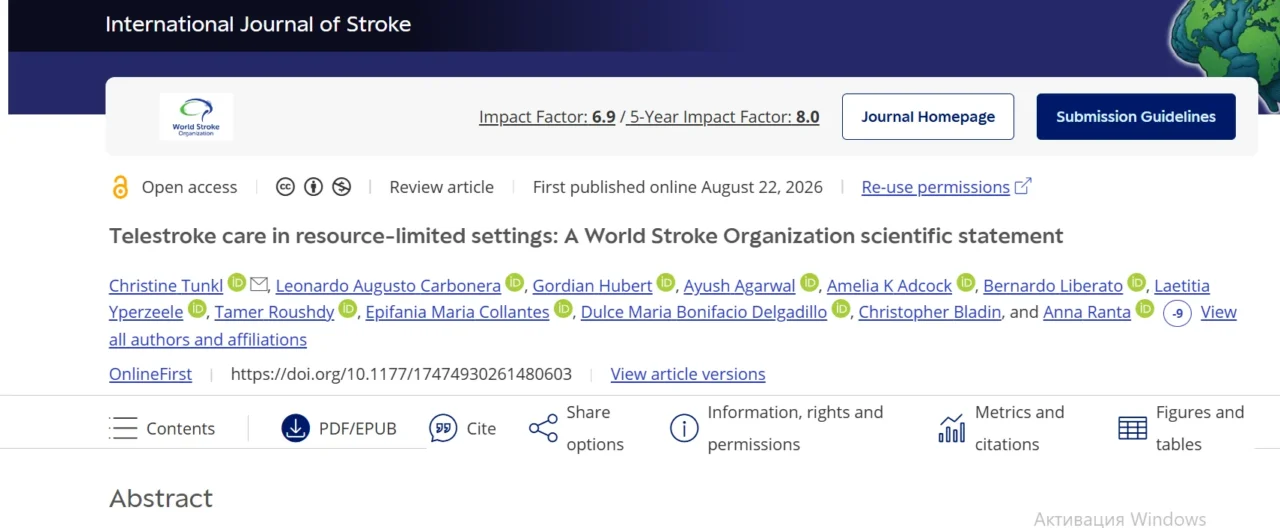Click the Metrics bar chart icon
The image size is (1280, 528).
pos(952,428)
